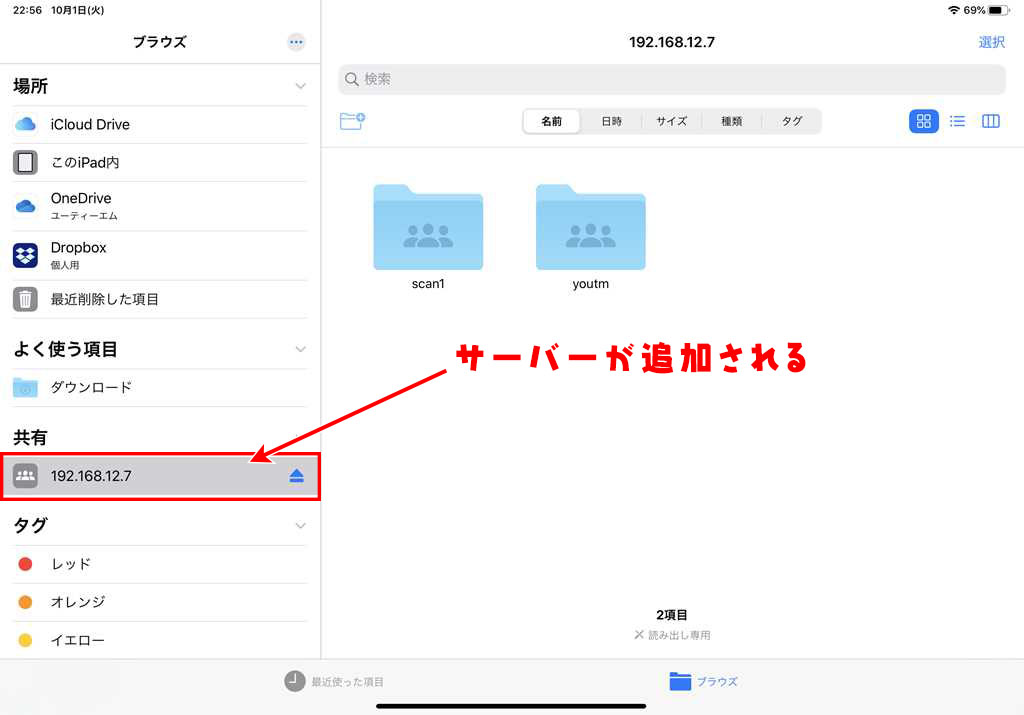Eject the 192.168.12.7 server
Screen dimensions: 1024x715
(296, 476)
